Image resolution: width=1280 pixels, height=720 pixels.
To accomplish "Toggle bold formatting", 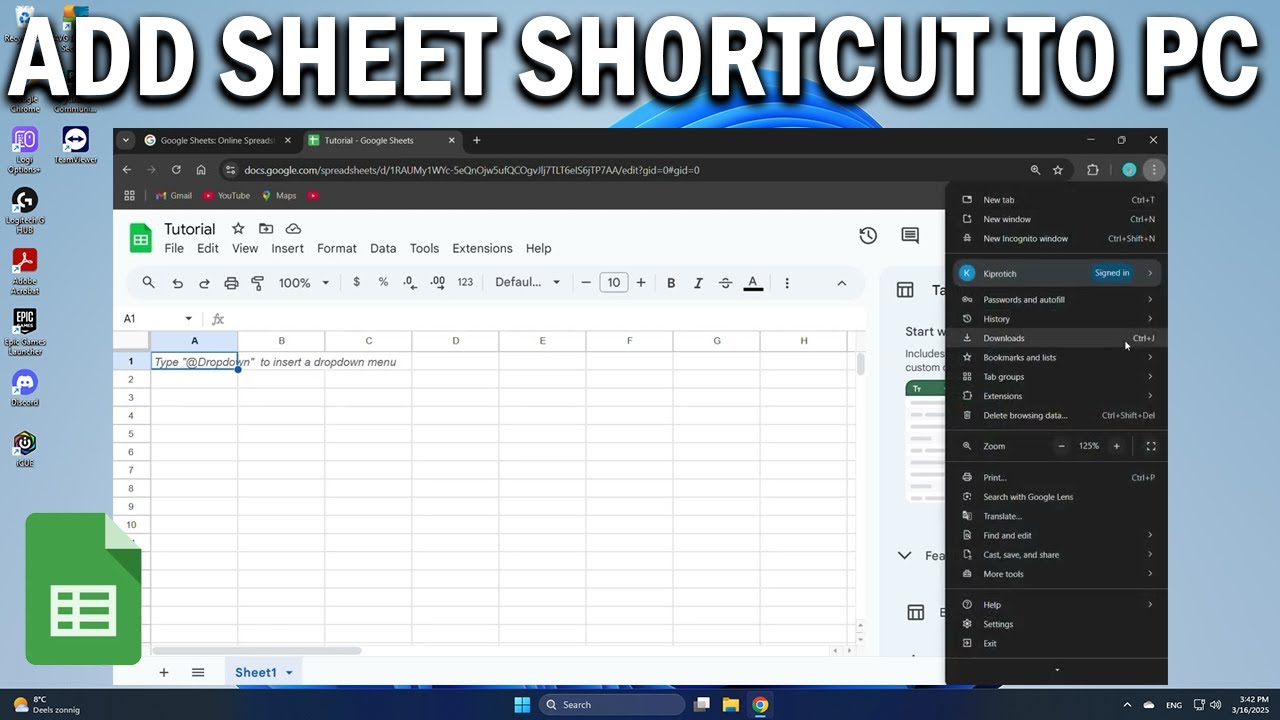I will 671,283.
